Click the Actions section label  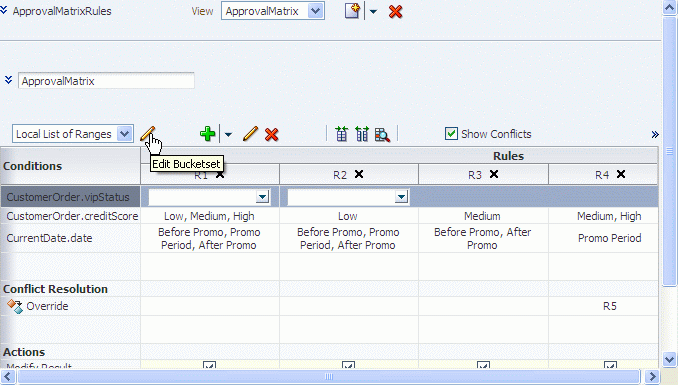24,352
